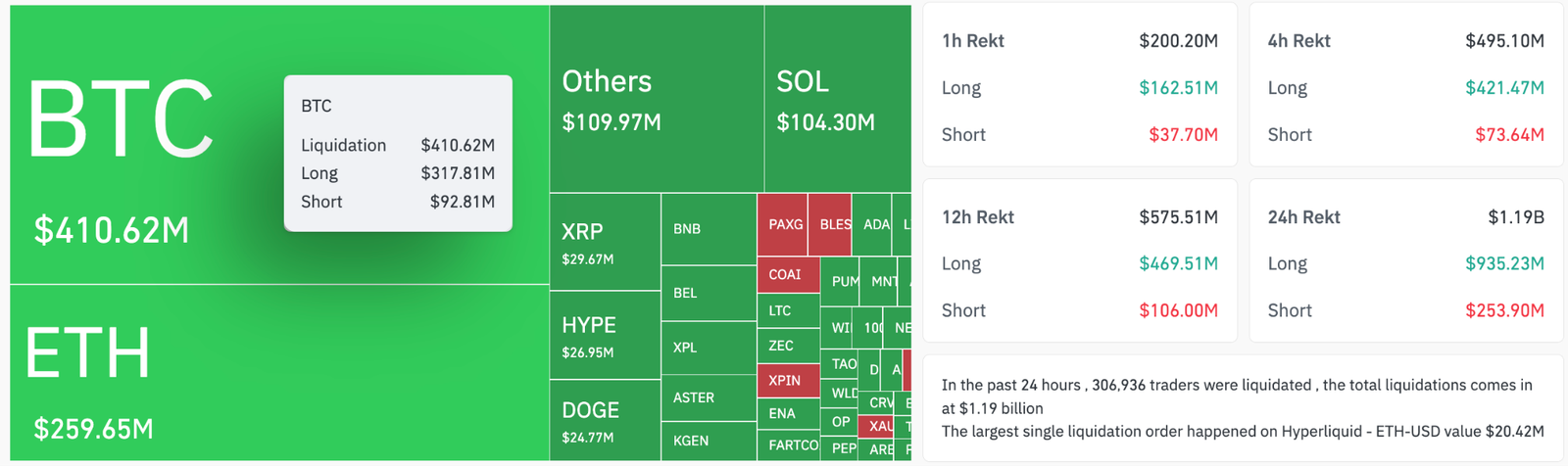Select the XRP liquidation block

(x=605, y=242)
